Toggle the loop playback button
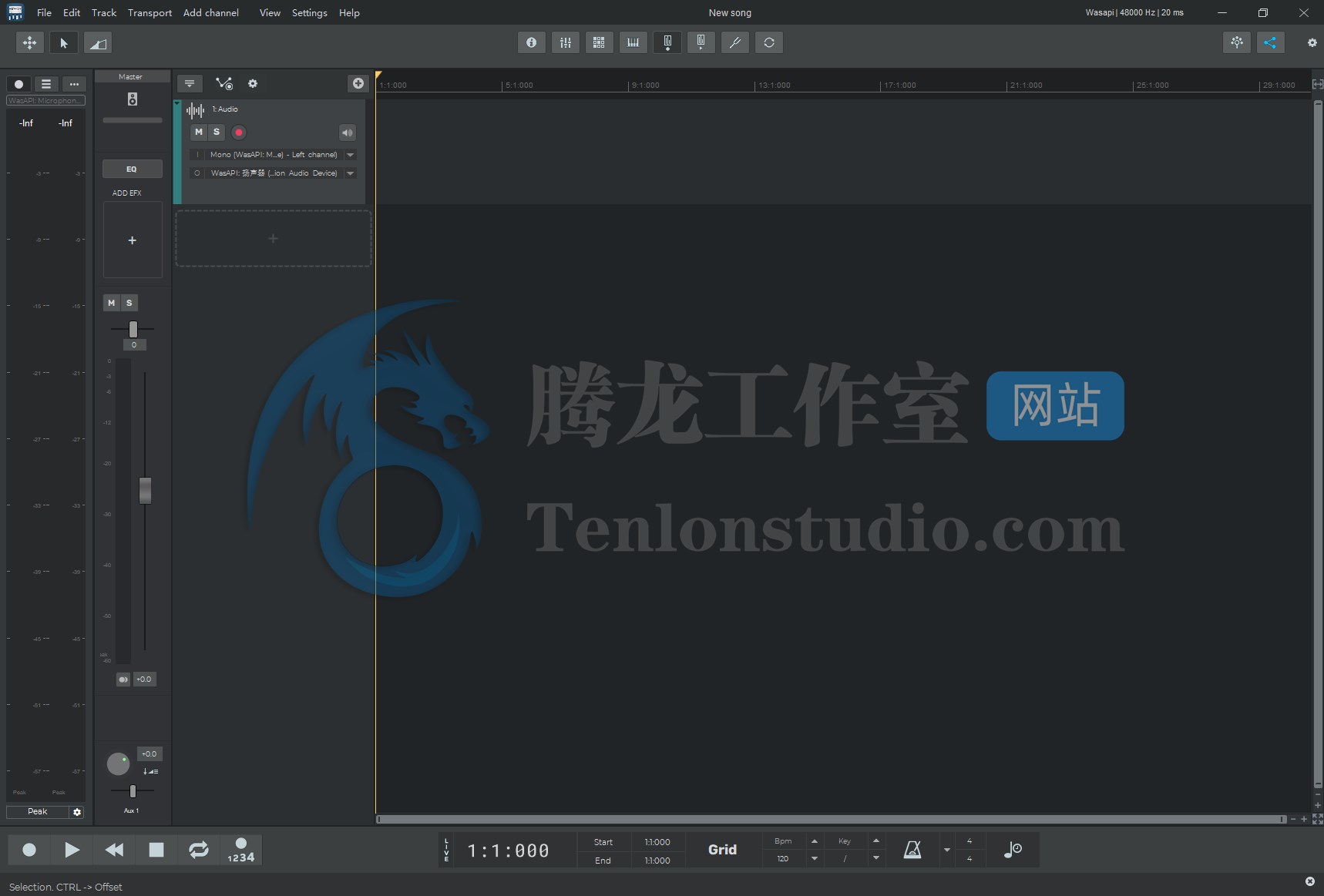 (x=199, y=850)
